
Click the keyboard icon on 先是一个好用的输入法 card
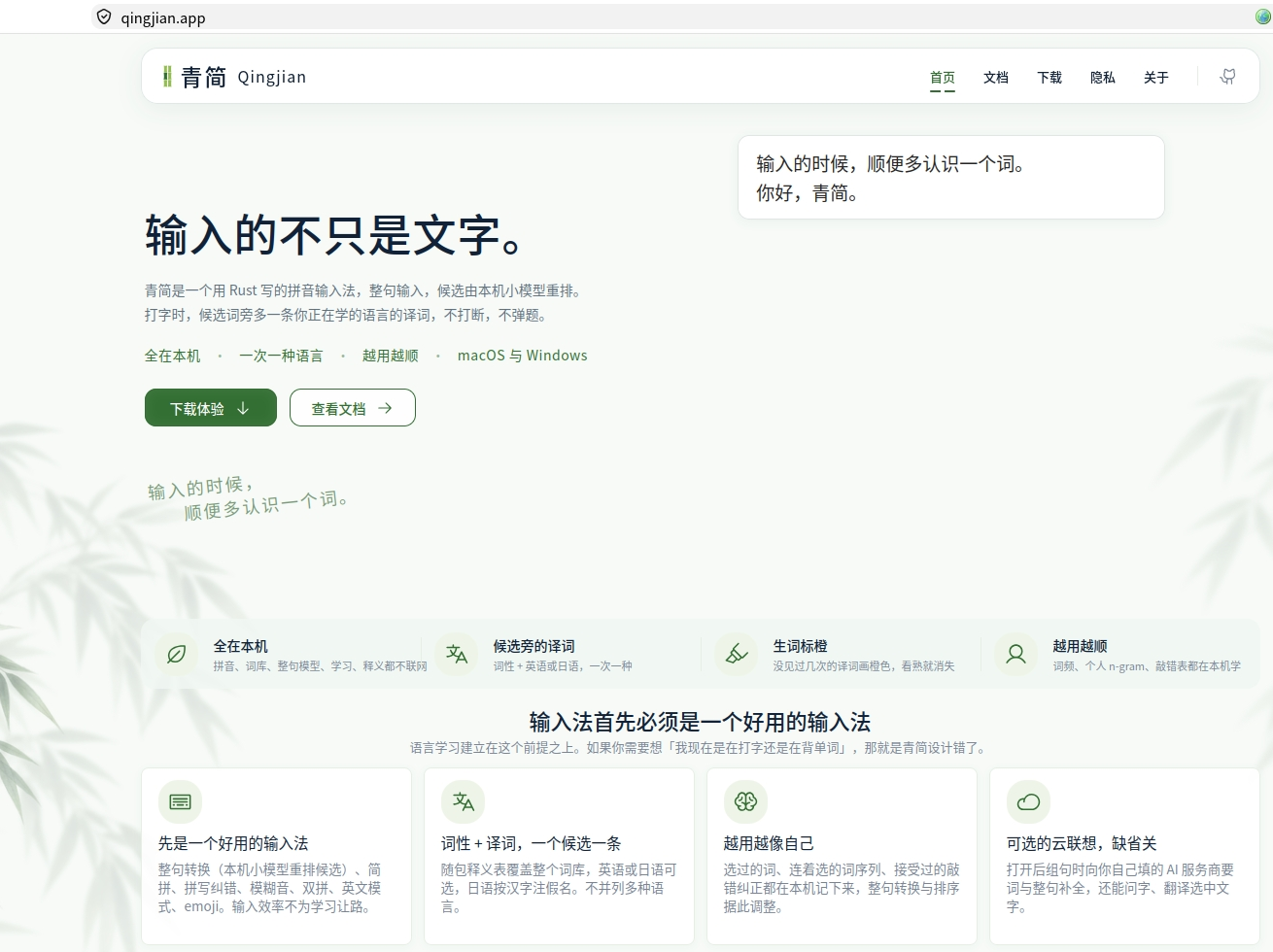coord(180,801)
